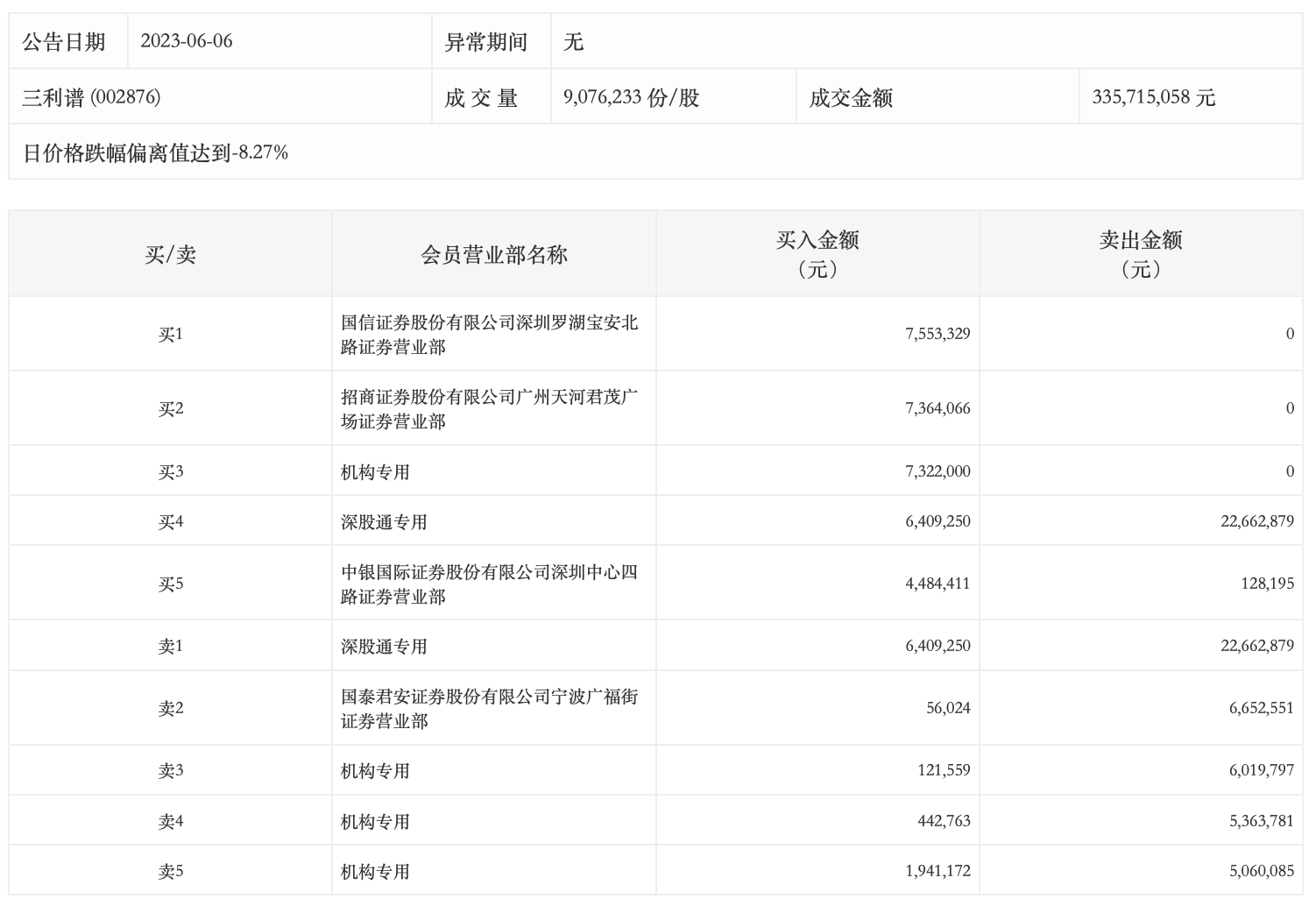Screen dimensions: 1316x906
Task: Select 22,662,879 in the 卖1 row
Action: [x=1257, y=646]
